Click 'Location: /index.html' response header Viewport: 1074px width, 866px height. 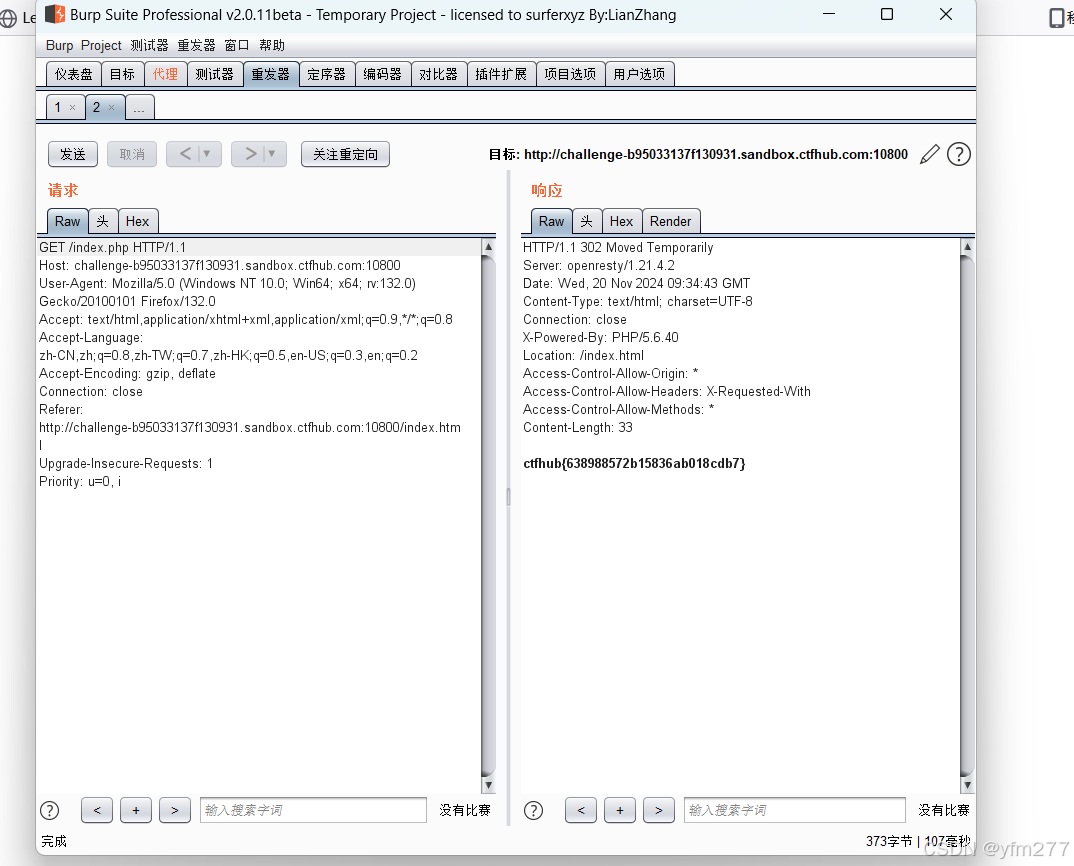(x=584, y=356)
